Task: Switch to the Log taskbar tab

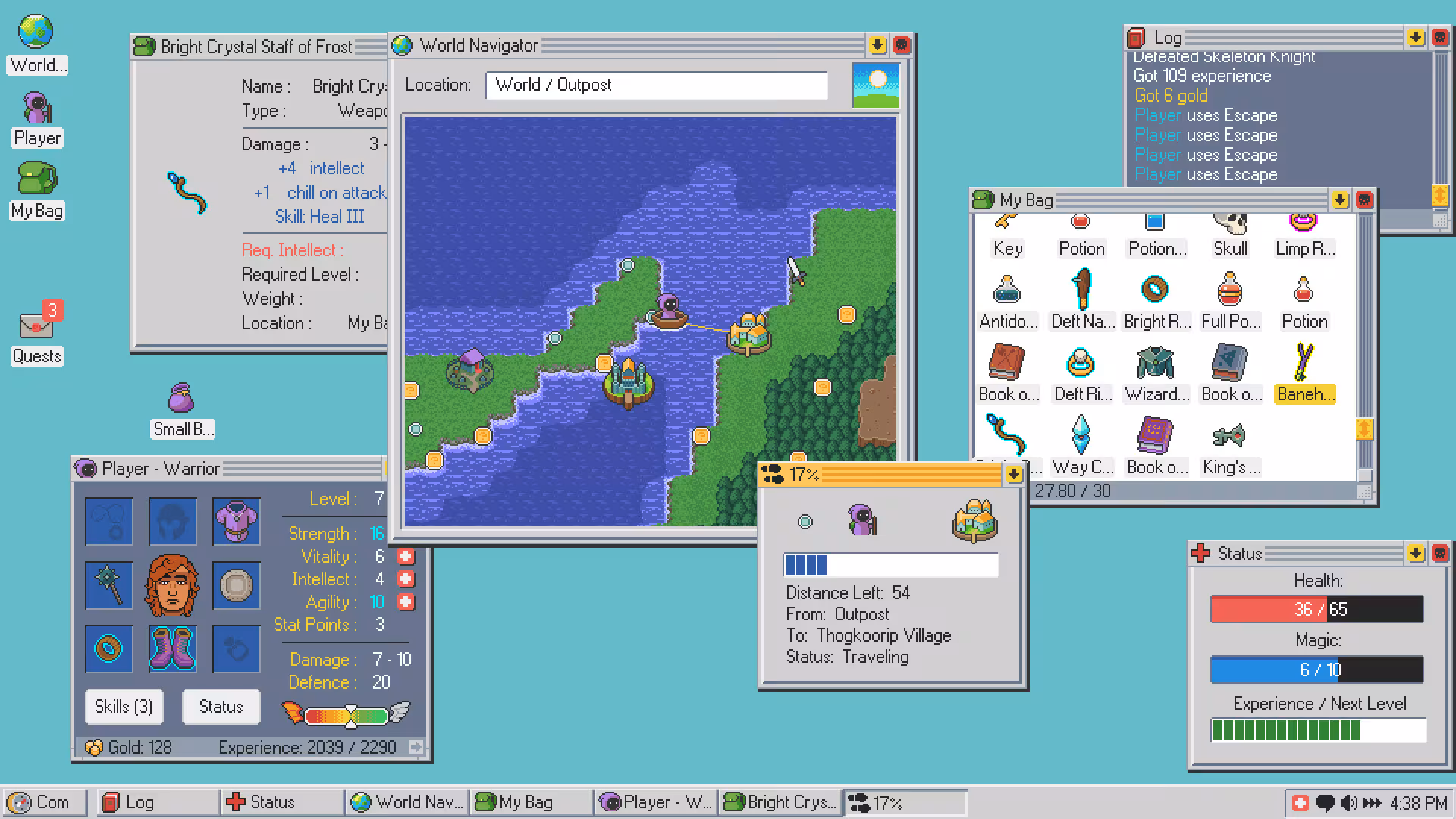Action: click(x=158, y=802)
